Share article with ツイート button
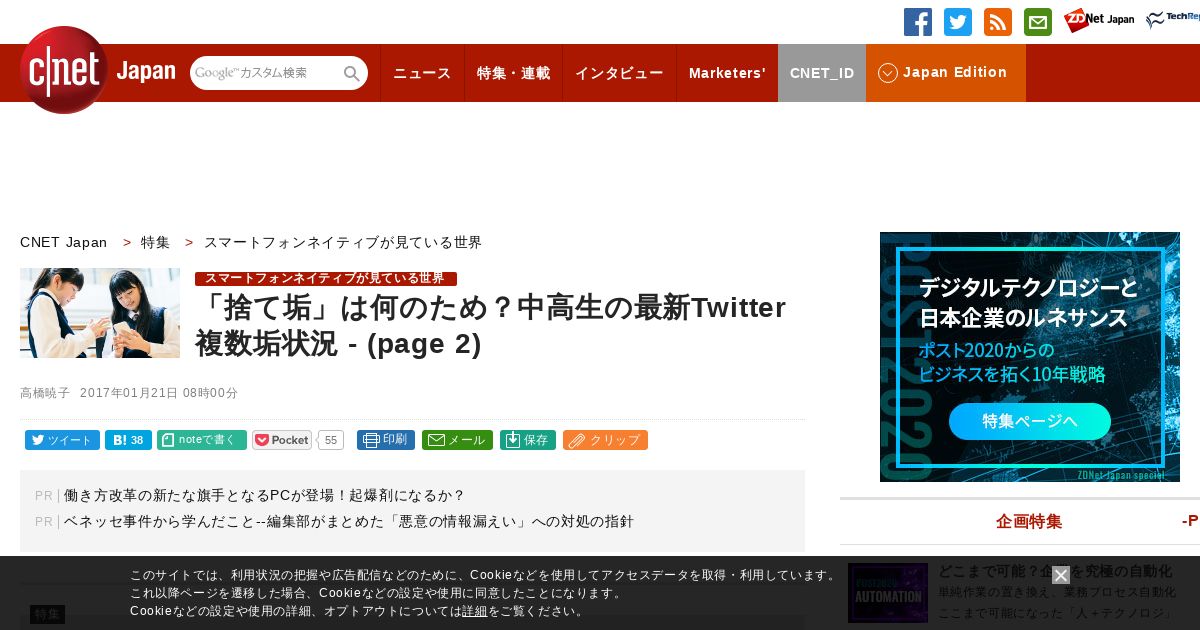 pyautogui.click(x=62, y=440)
